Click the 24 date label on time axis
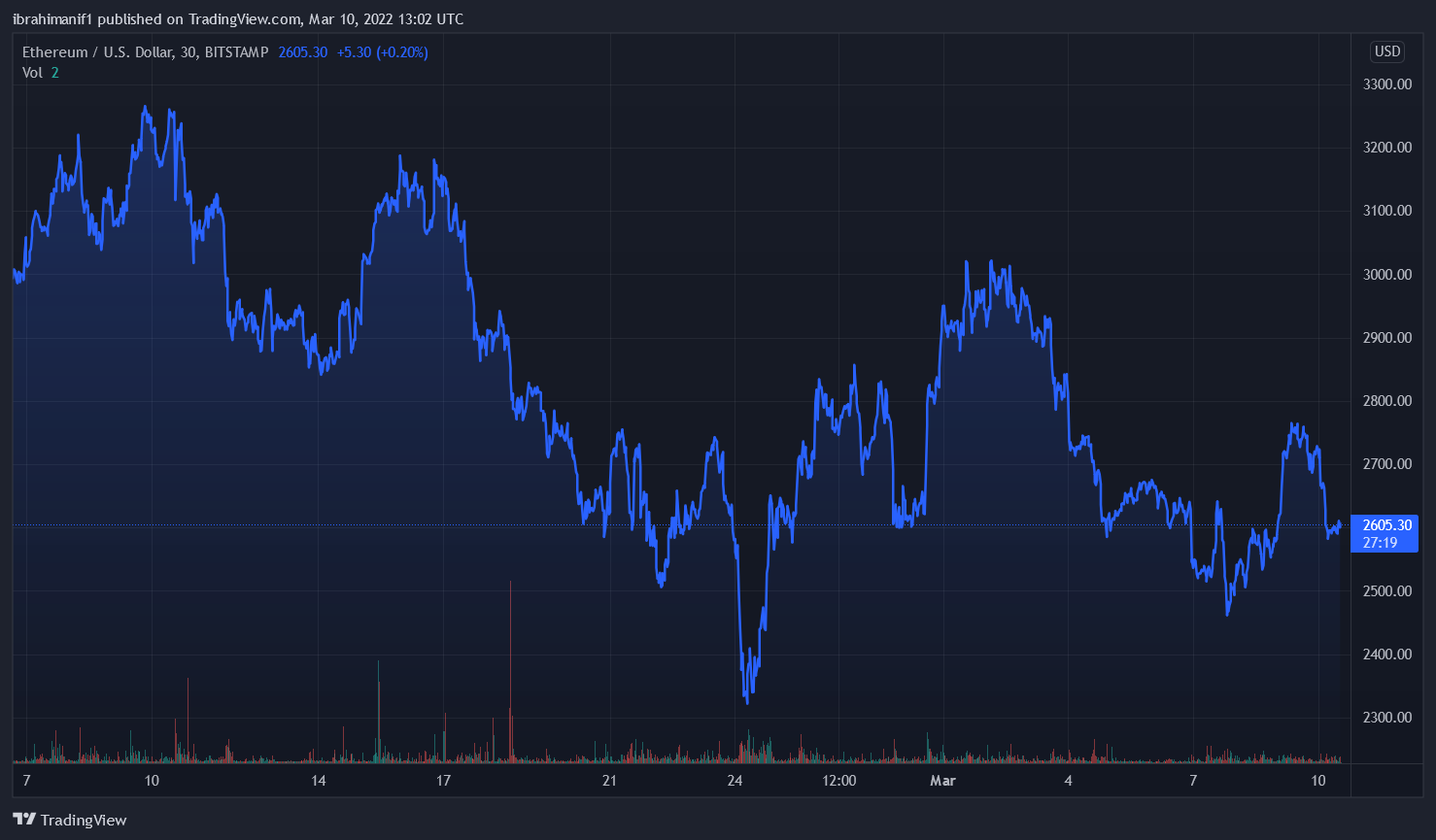The width and height of the screenshot is (1436, 840). point(735,781)
